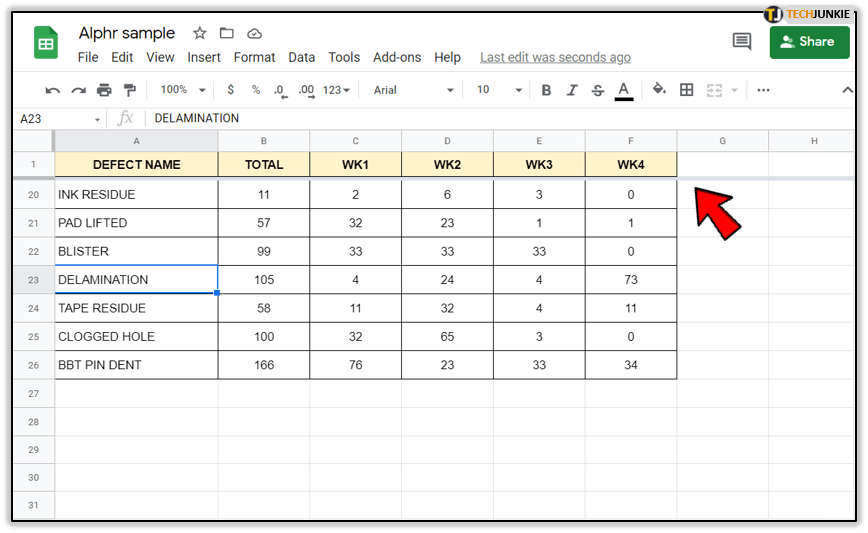
Task: Open the fill color paint bucket
Action: 659,90
